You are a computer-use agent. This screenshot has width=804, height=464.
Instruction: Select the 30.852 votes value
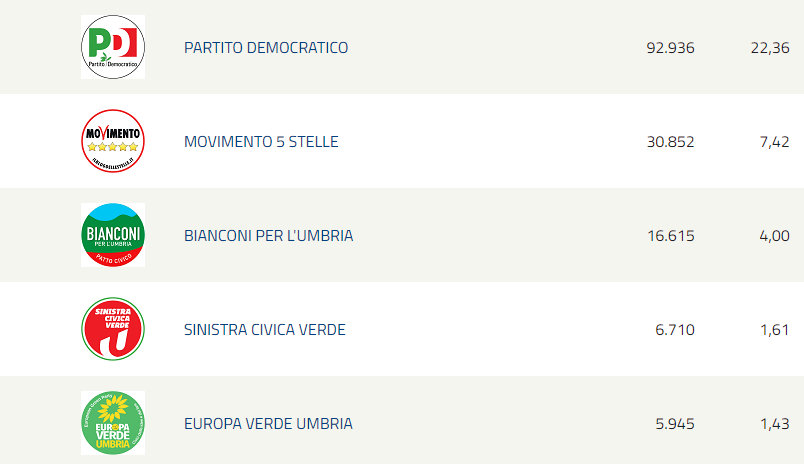coord(670,142)
